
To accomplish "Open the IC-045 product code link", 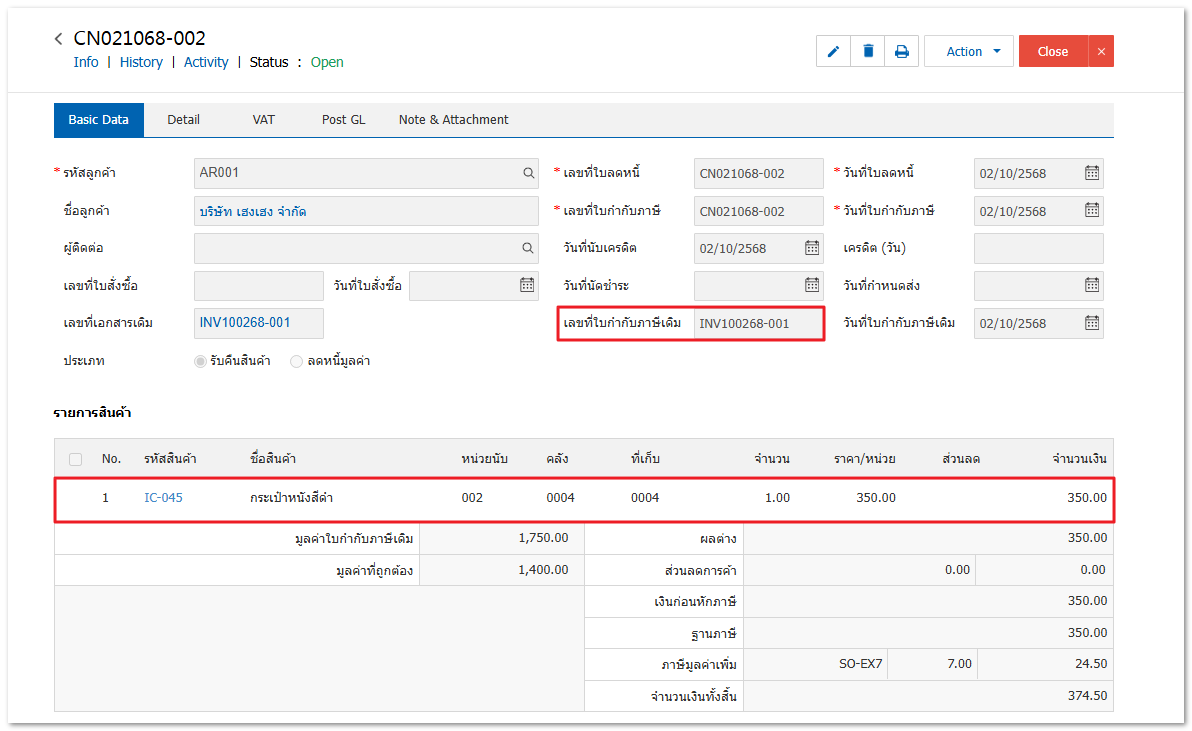I will (x=163, y=497).
